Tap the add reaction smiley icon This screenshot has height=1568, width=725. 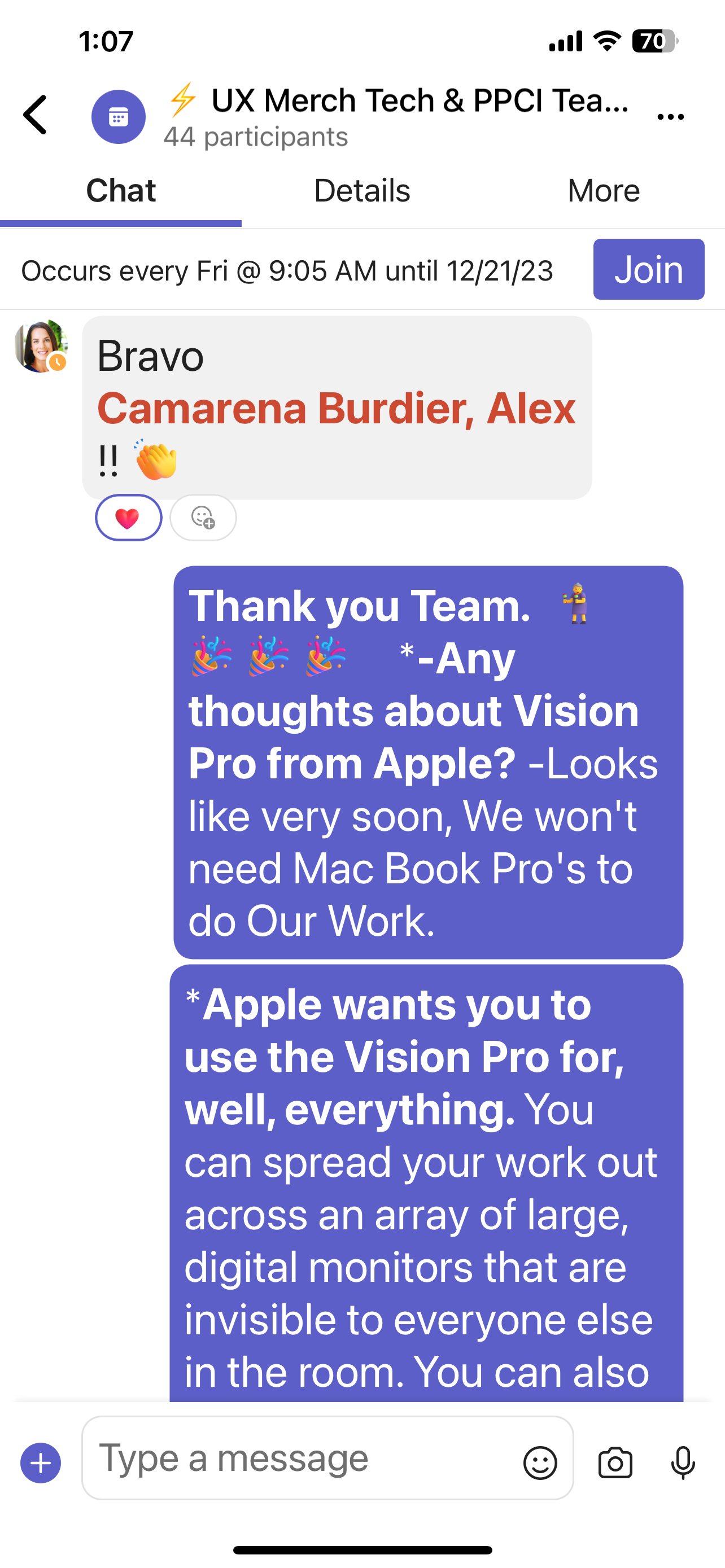click(x=203, y=518)
